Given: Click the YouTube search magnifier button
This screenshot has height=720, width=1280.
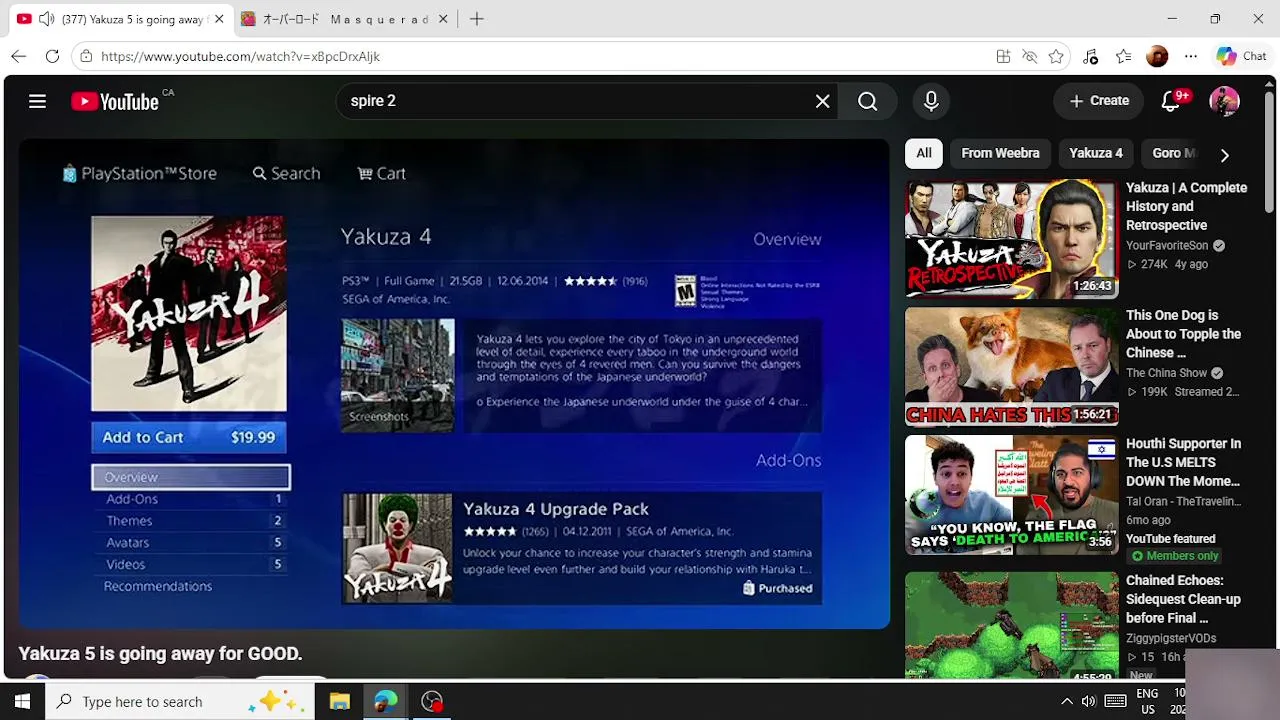Looking at the screenshot, I should point(867,101).
